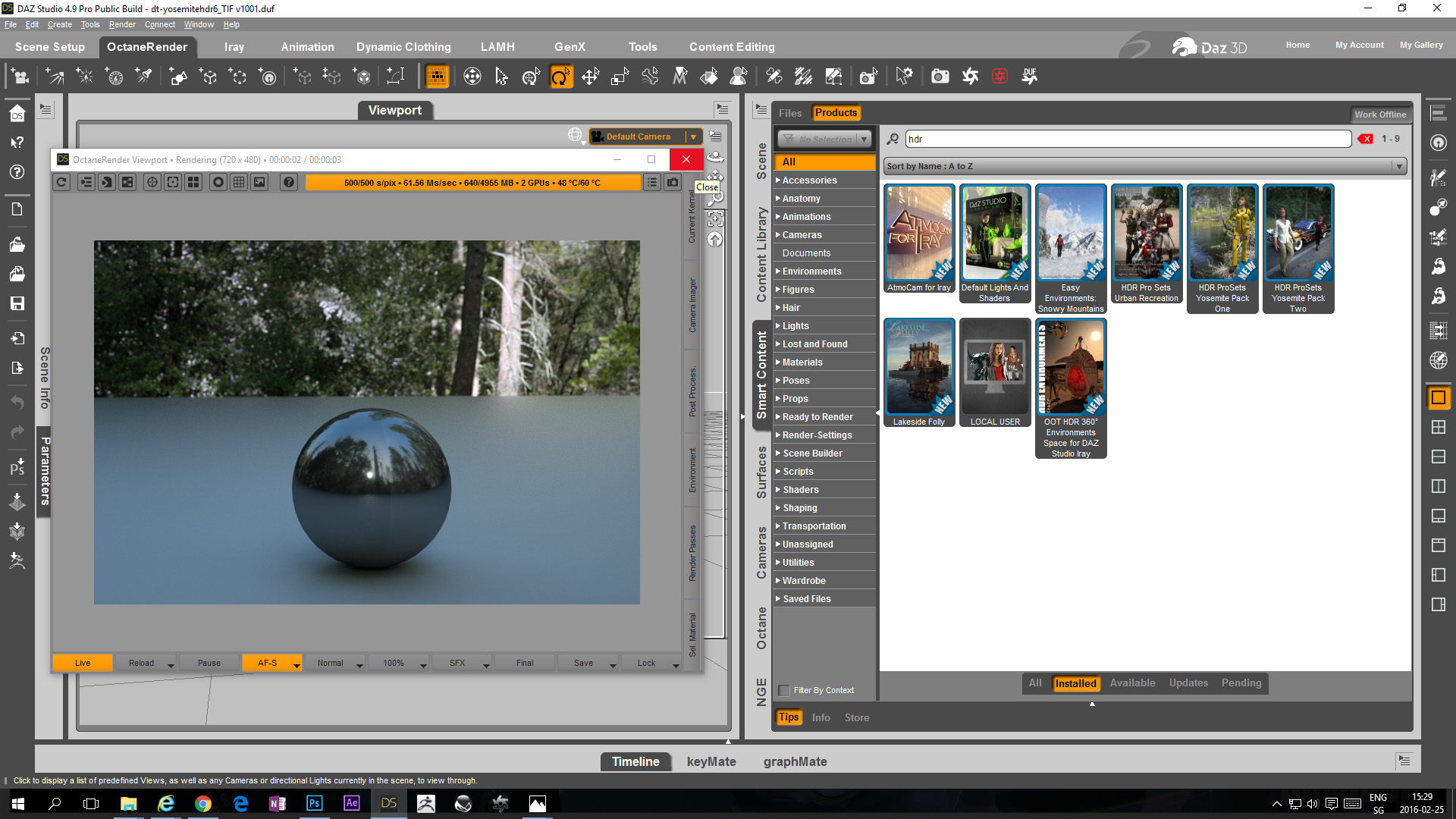1456x819 pixels.
Task: Toggle the Work Offline button
Action: [x=1379, y=115]
